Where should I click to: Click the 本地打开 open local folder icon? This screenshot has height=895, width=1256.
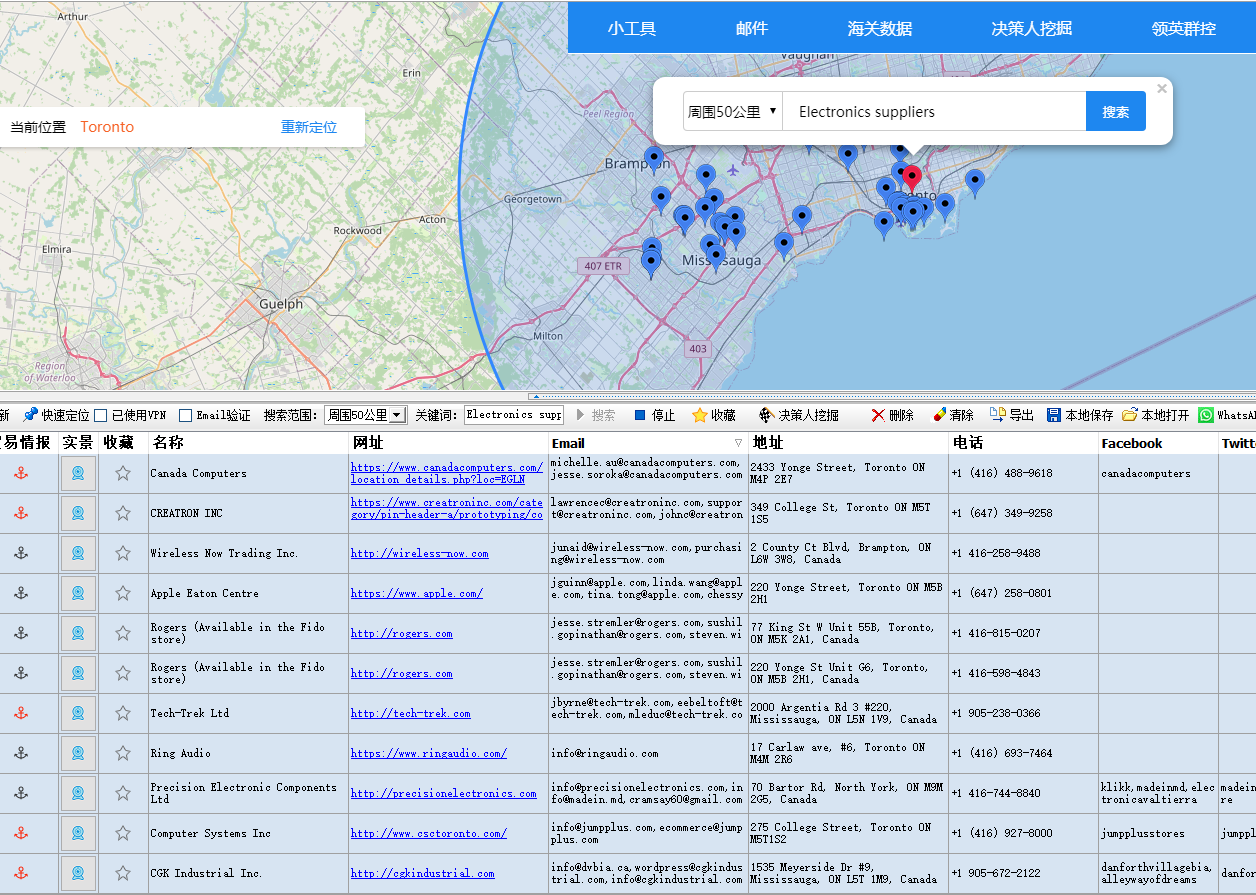1130,415
